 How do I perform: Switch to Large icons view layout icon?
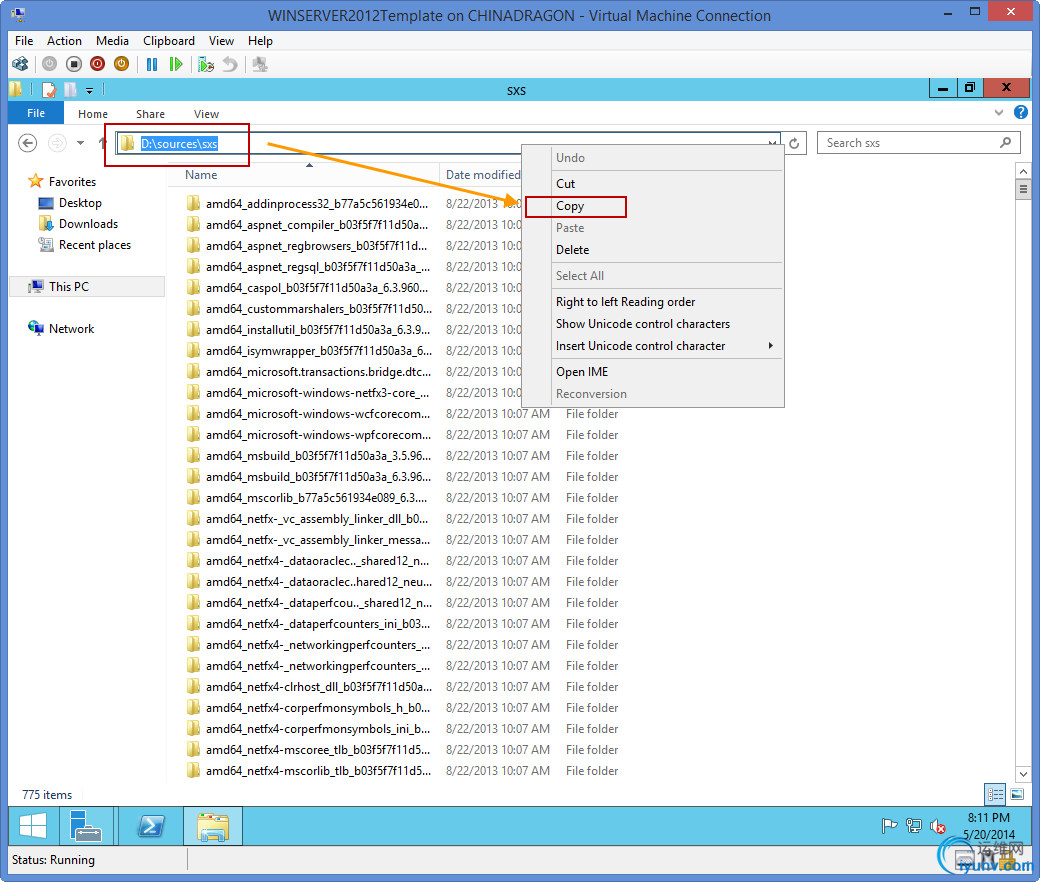1017,794
